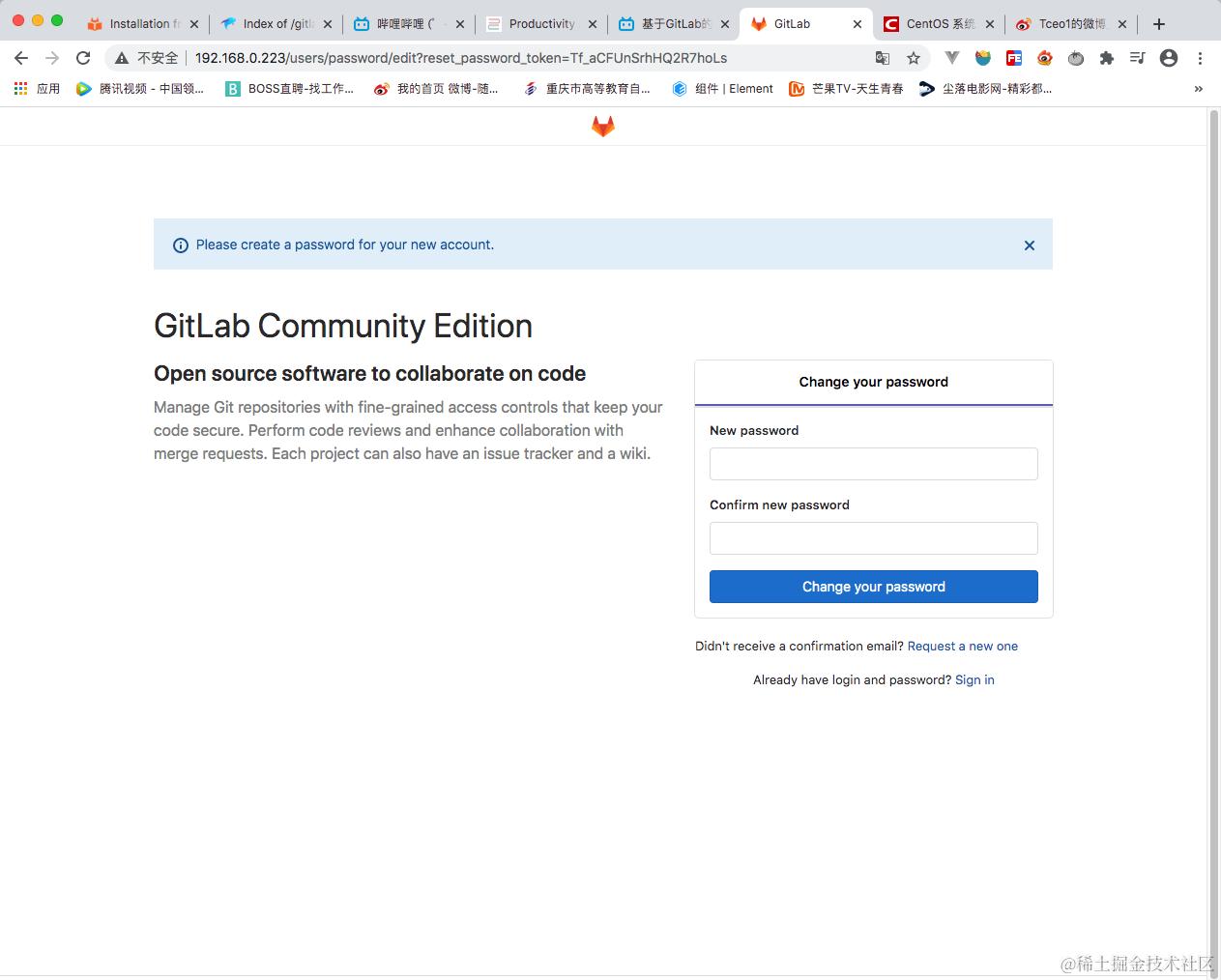
Task: Click the Sign in link
Action: pos(974,679)
